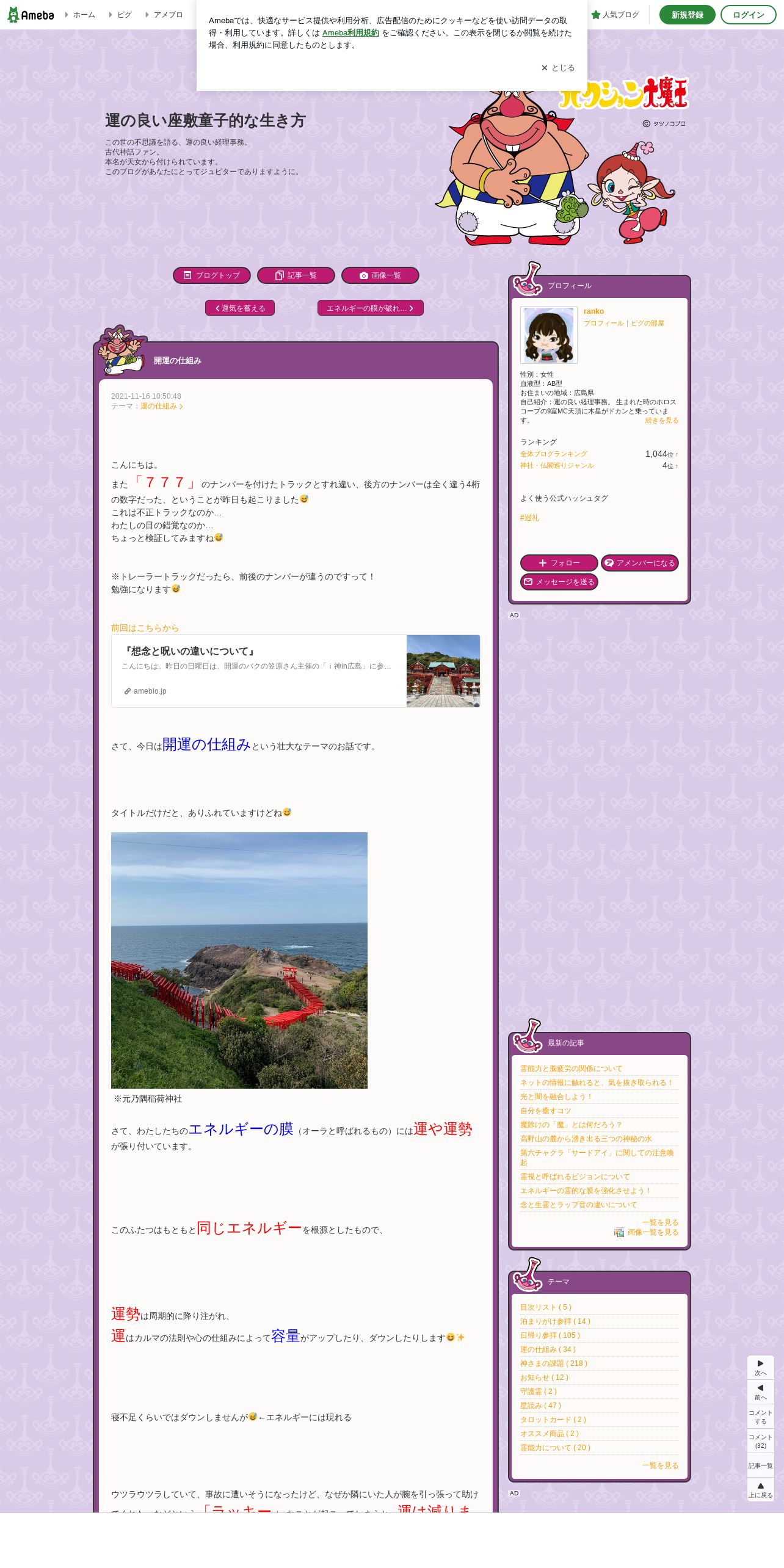Click the ブログトップ button
This screenshot has width=784, height=1568.
tap(212, 275)
